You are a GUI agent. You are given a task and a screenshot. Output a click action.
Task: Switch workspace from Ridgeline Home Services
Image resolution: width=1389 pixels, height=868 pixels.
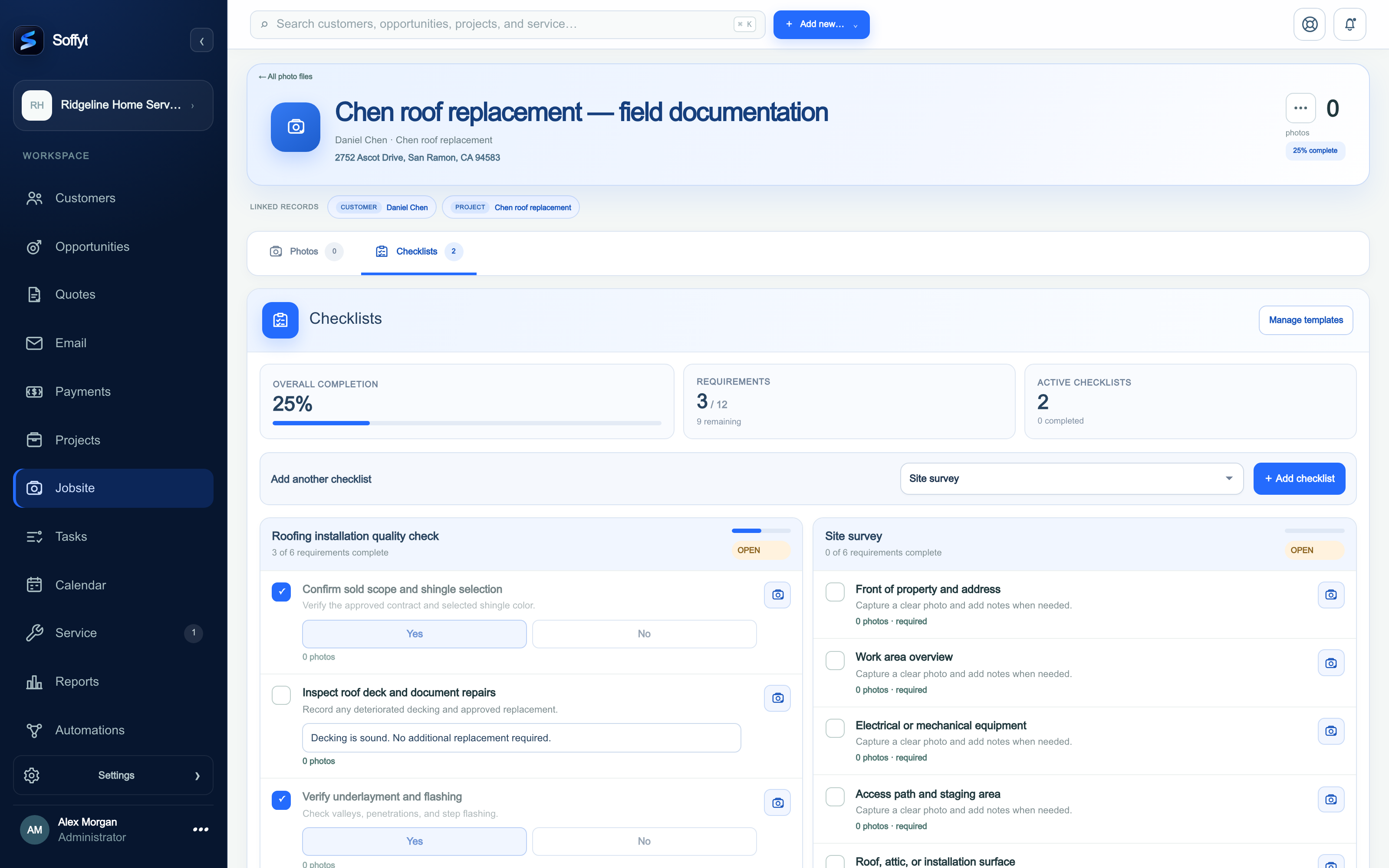tap(113, 105)
